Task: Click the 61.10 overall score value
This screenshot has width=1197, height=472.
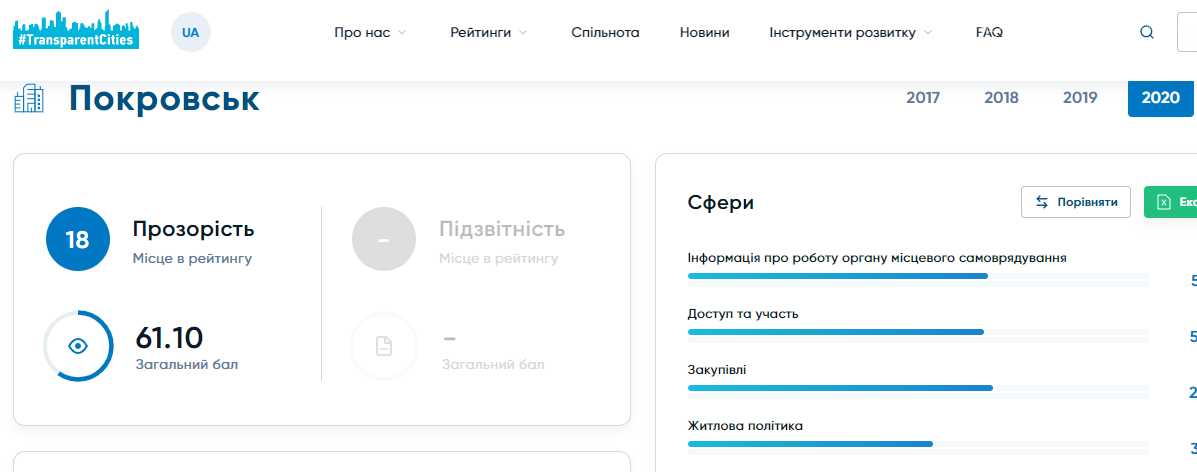Action: pos(169,338)
